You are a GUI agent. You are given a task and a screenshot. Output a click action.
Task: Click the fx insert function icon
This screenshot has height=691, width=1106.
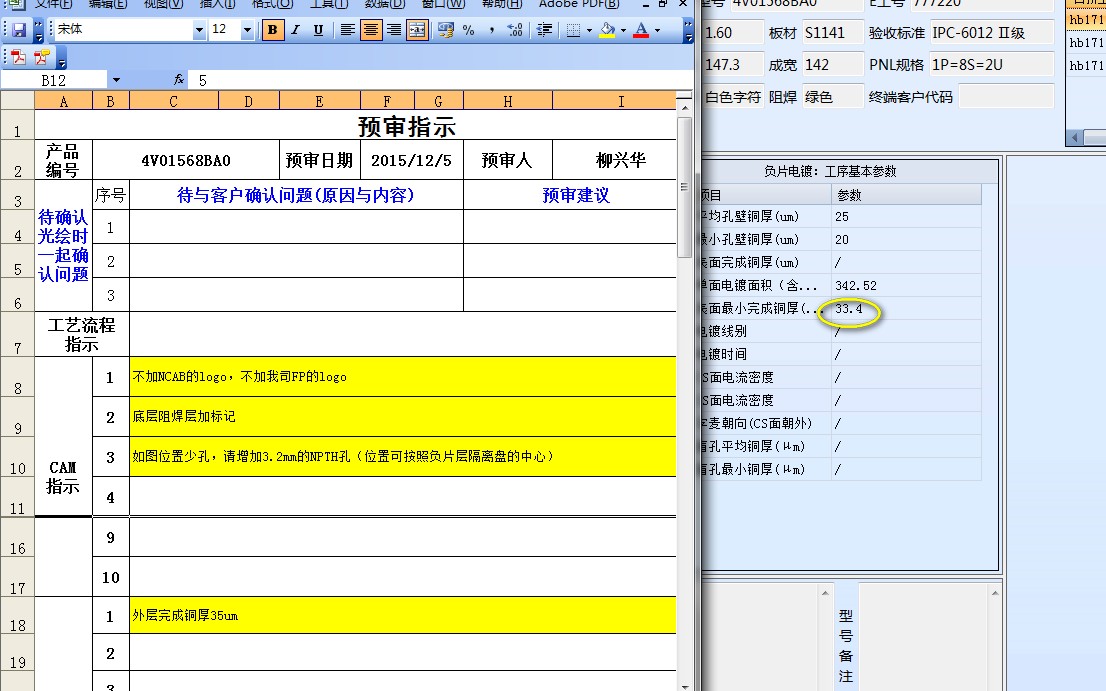(x=178, y=80)
